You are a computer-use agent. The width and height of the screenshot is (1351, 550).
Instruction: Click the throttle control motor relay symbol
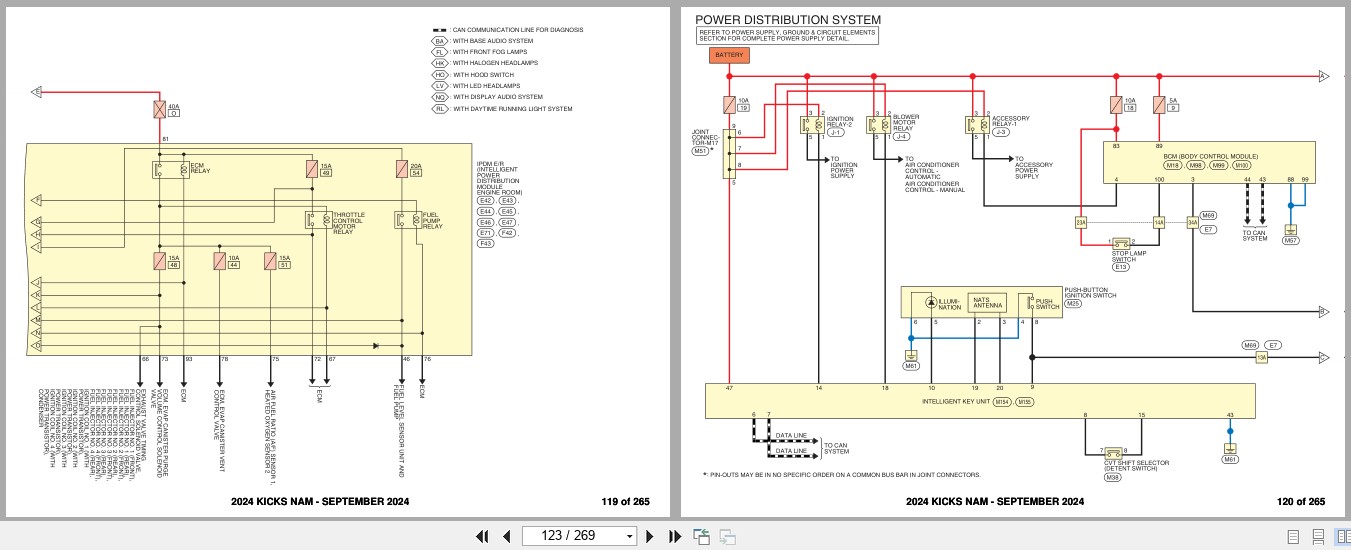click(x=317, y=219)
